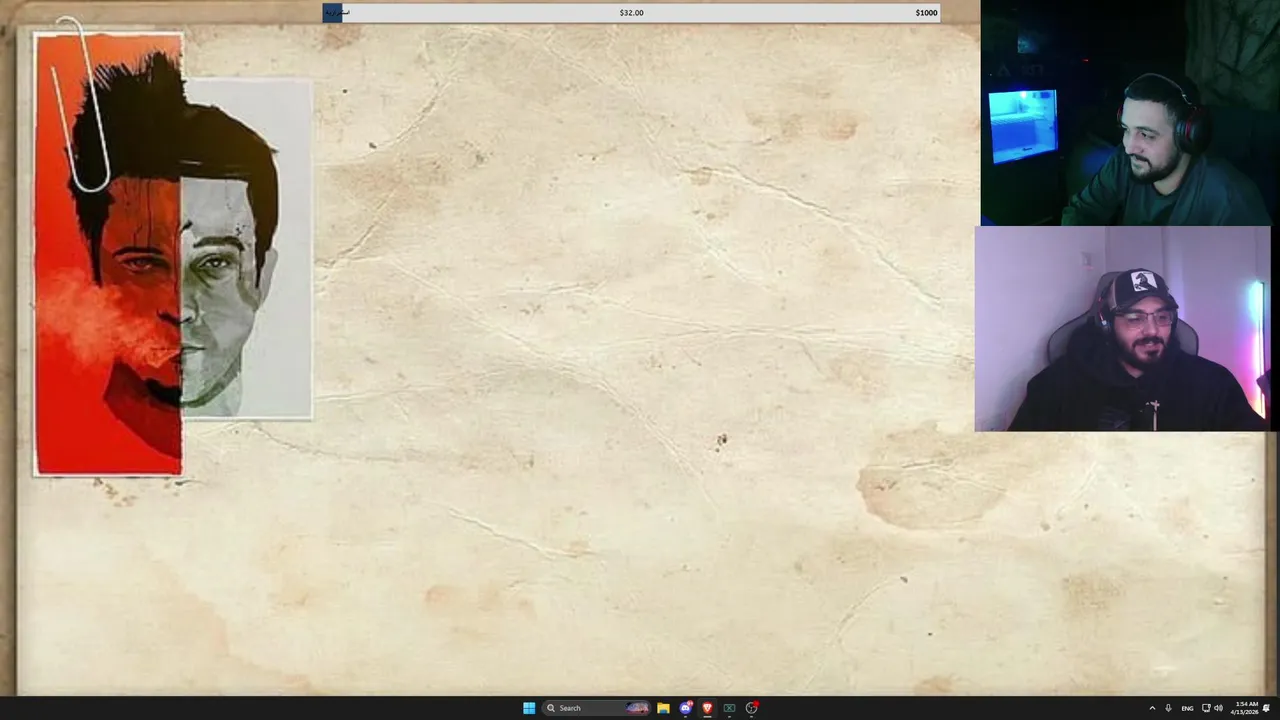The height and width of the screenshot is (720, 1280).
Task: Click the donation goal progress bar
Action: tap(631, 13)
